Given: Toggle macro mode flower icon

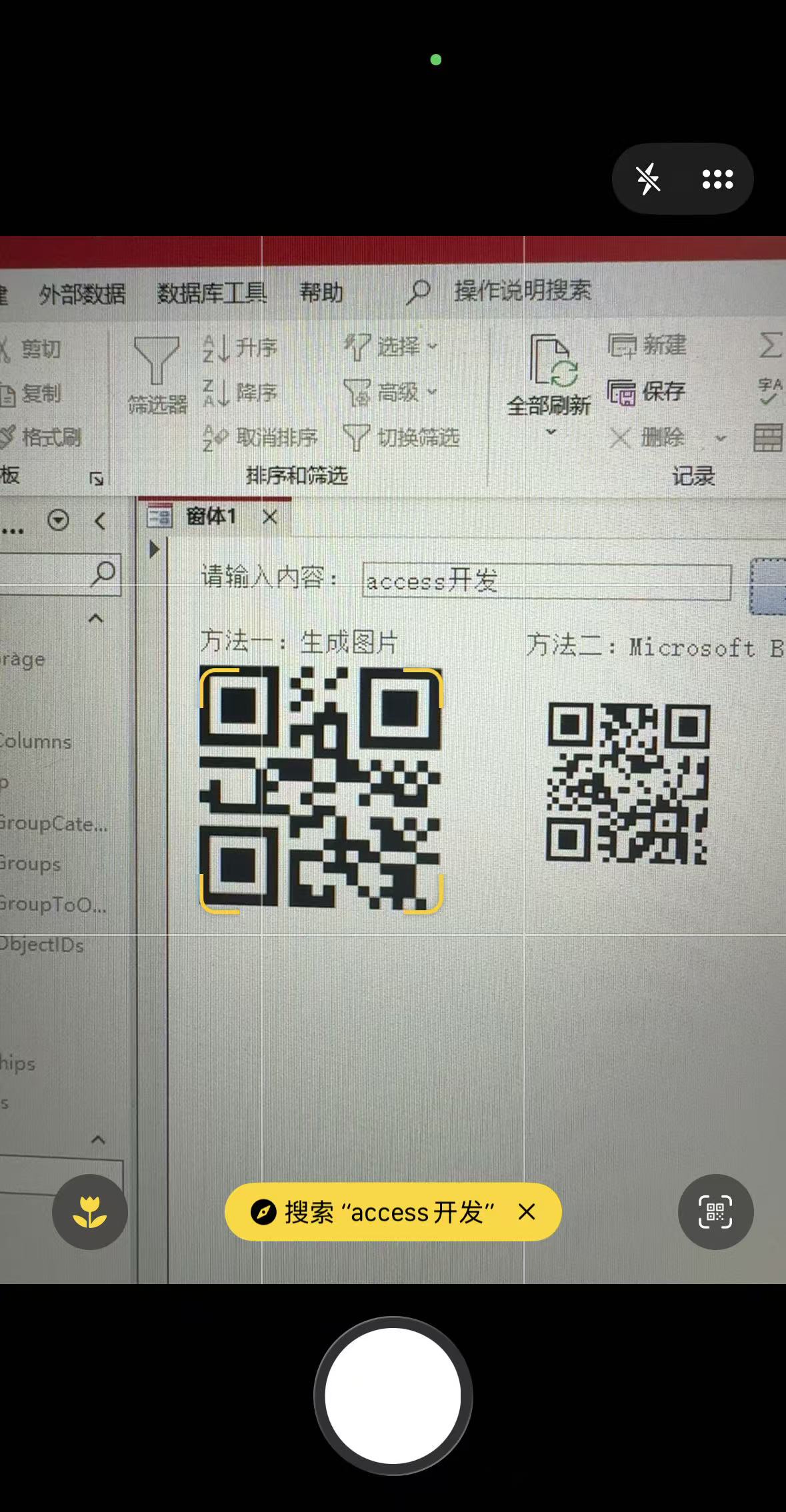Looking at the screenshot, I should pos(90,1212).
